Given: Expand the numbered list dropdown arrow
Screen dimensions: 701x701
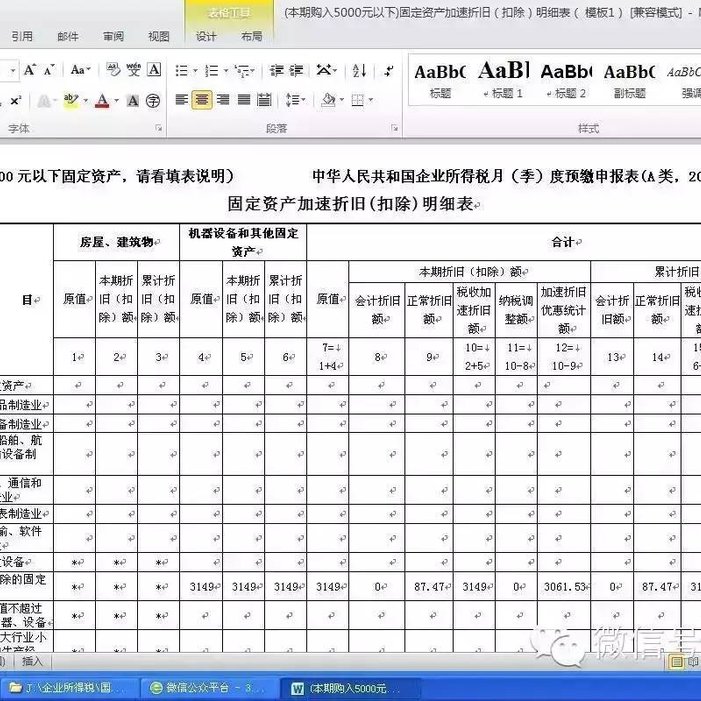Looking at the screenshot, I should [226, 71].
